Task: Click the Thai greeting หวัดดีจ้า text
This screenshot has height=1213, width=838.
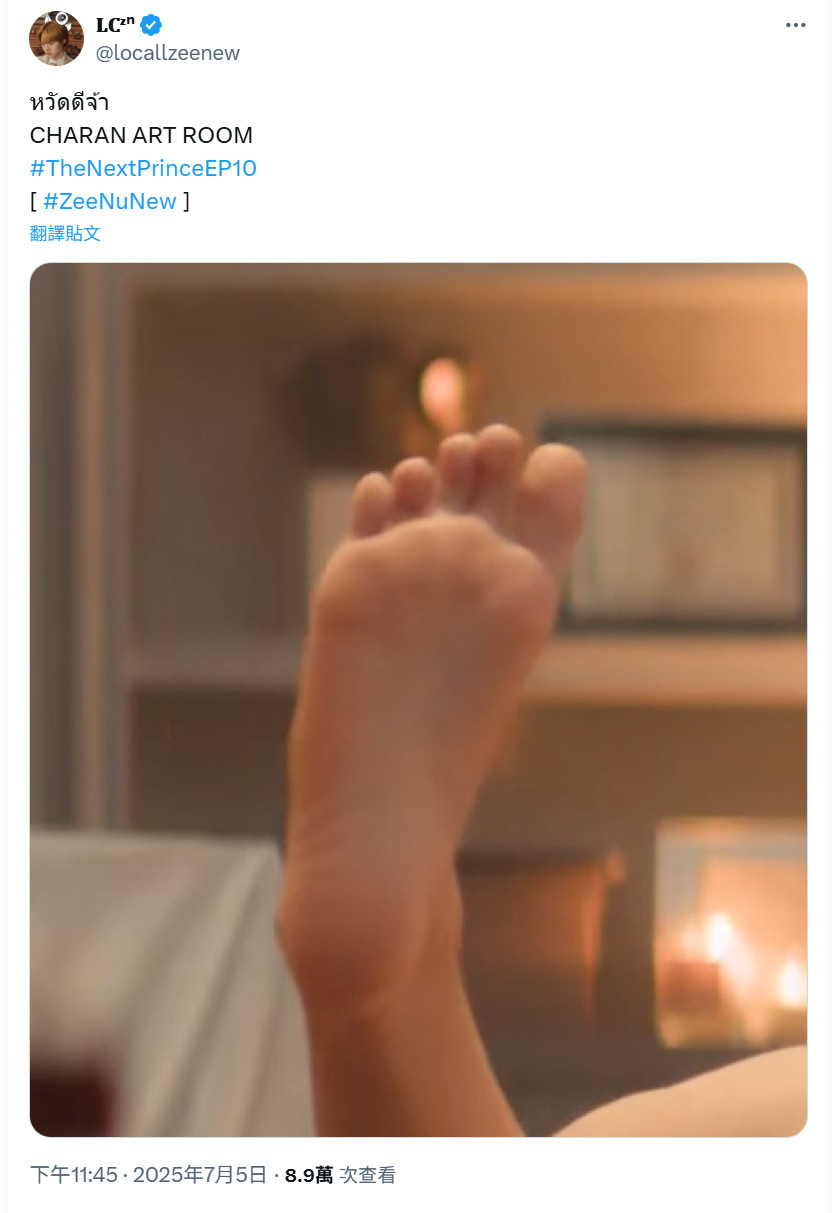Action: 70,102
